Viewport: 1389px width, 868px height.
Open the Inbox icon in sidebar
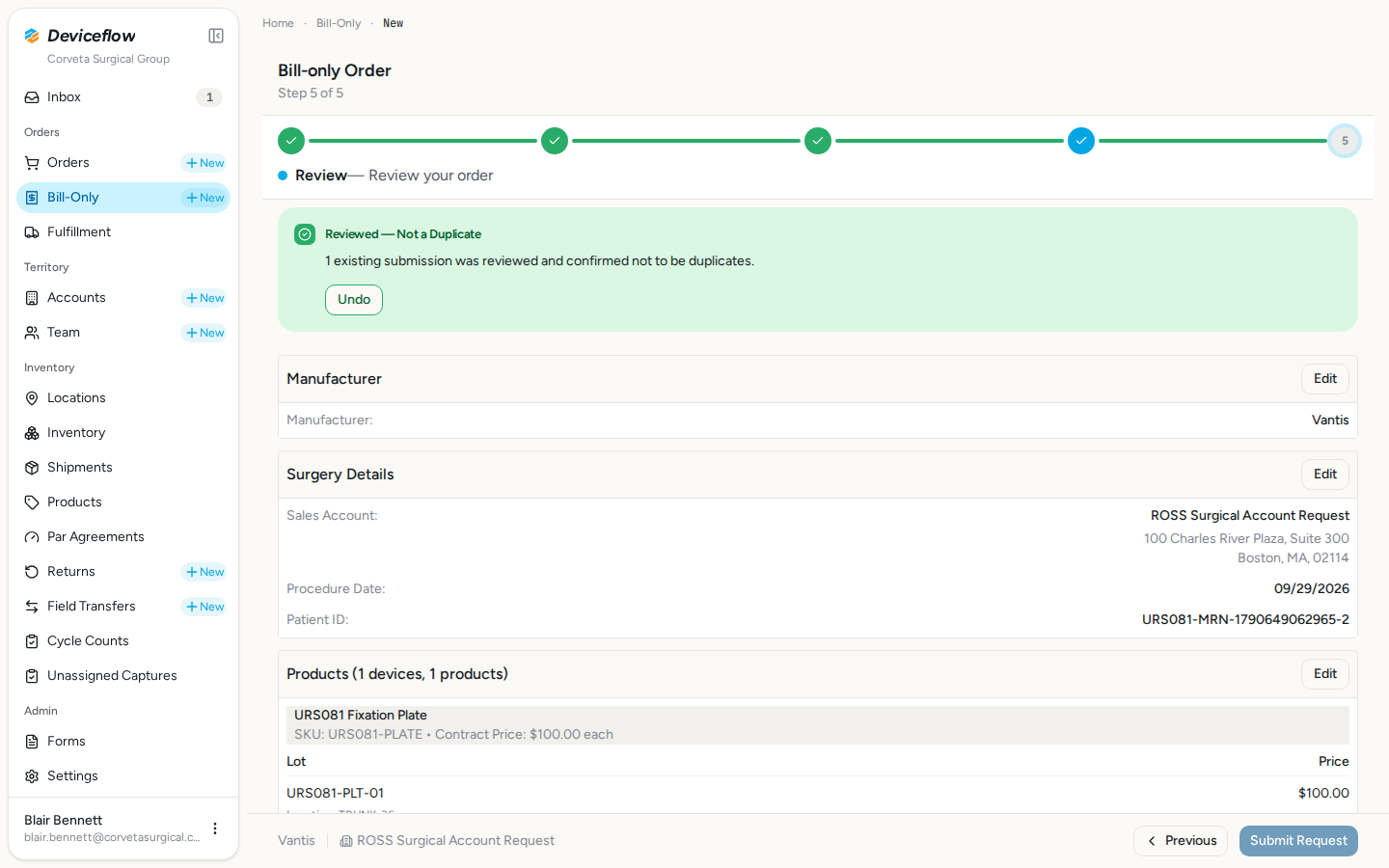[x=32, y=97]
